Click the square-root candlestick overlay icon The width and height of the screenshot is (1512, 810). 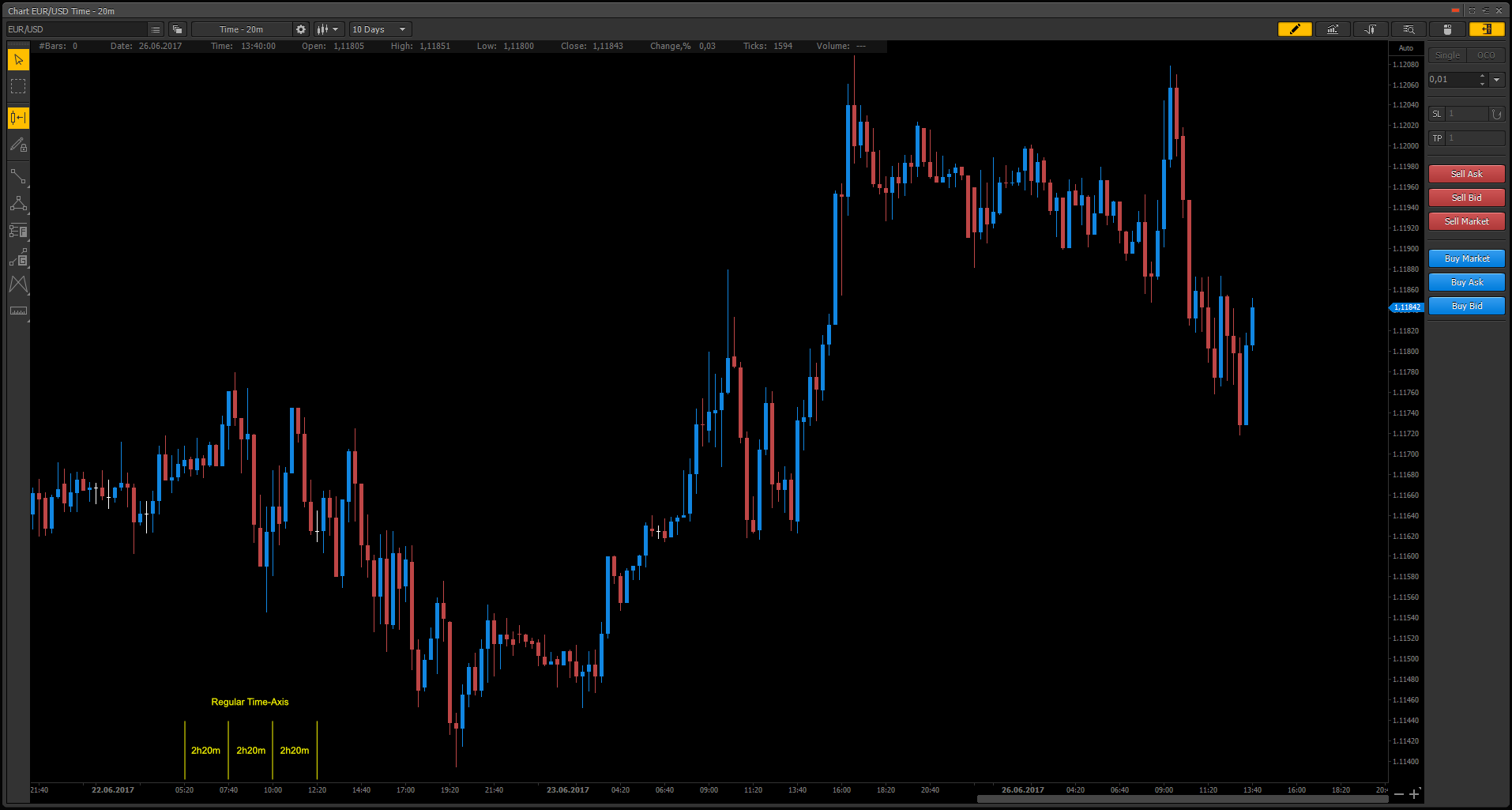(x=1371, y=29)
